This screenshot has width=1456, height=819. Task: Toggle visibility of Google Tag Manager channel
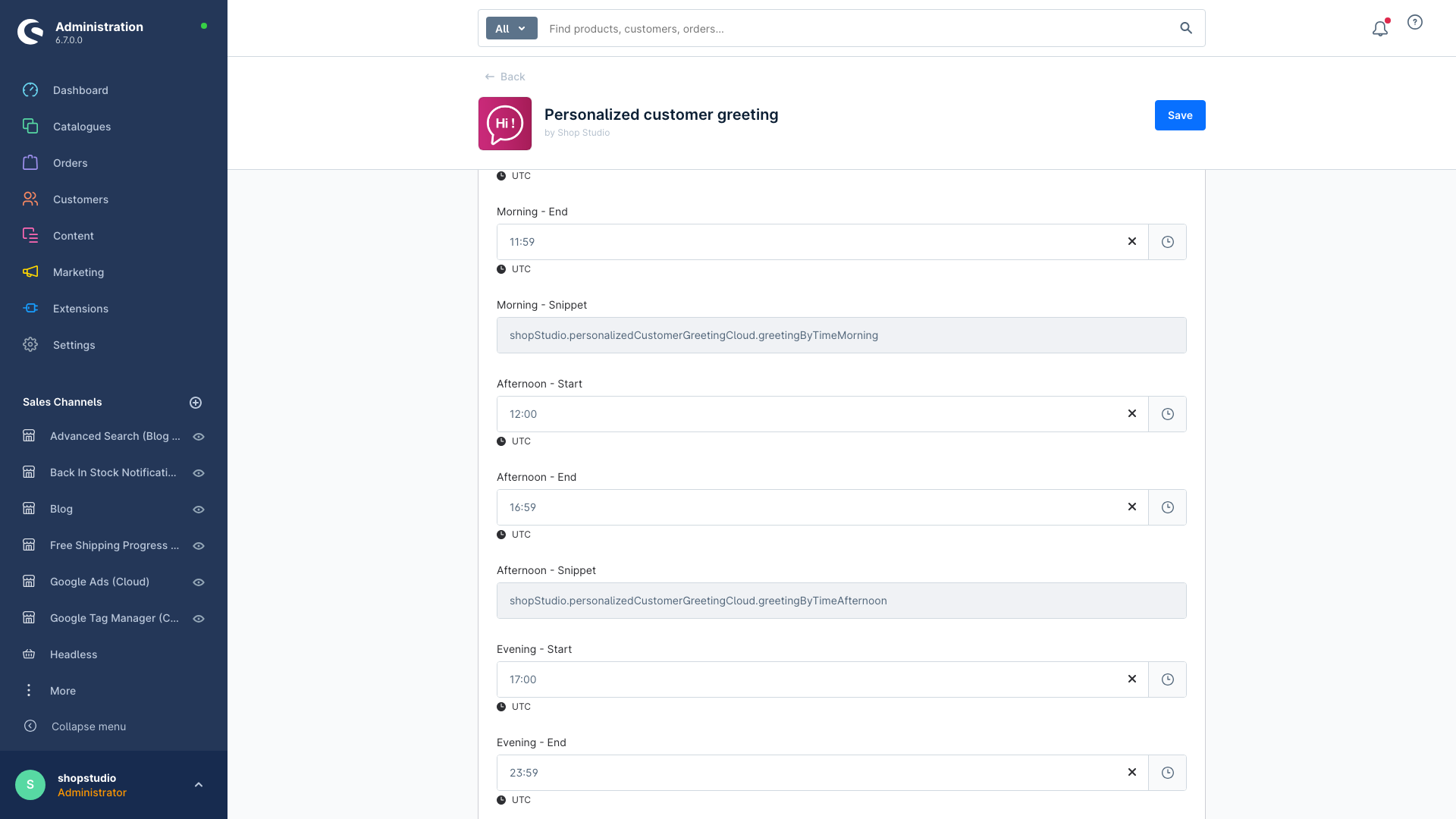[x=199, y=619]
